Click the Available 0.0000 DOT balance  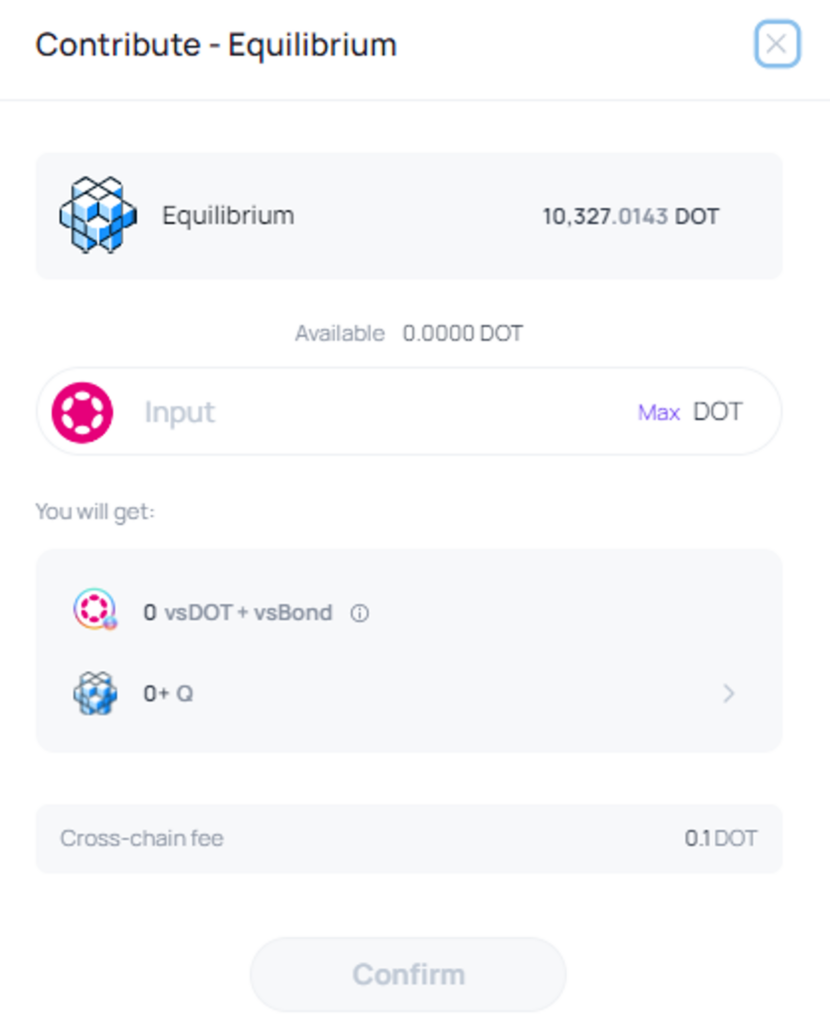409,334
